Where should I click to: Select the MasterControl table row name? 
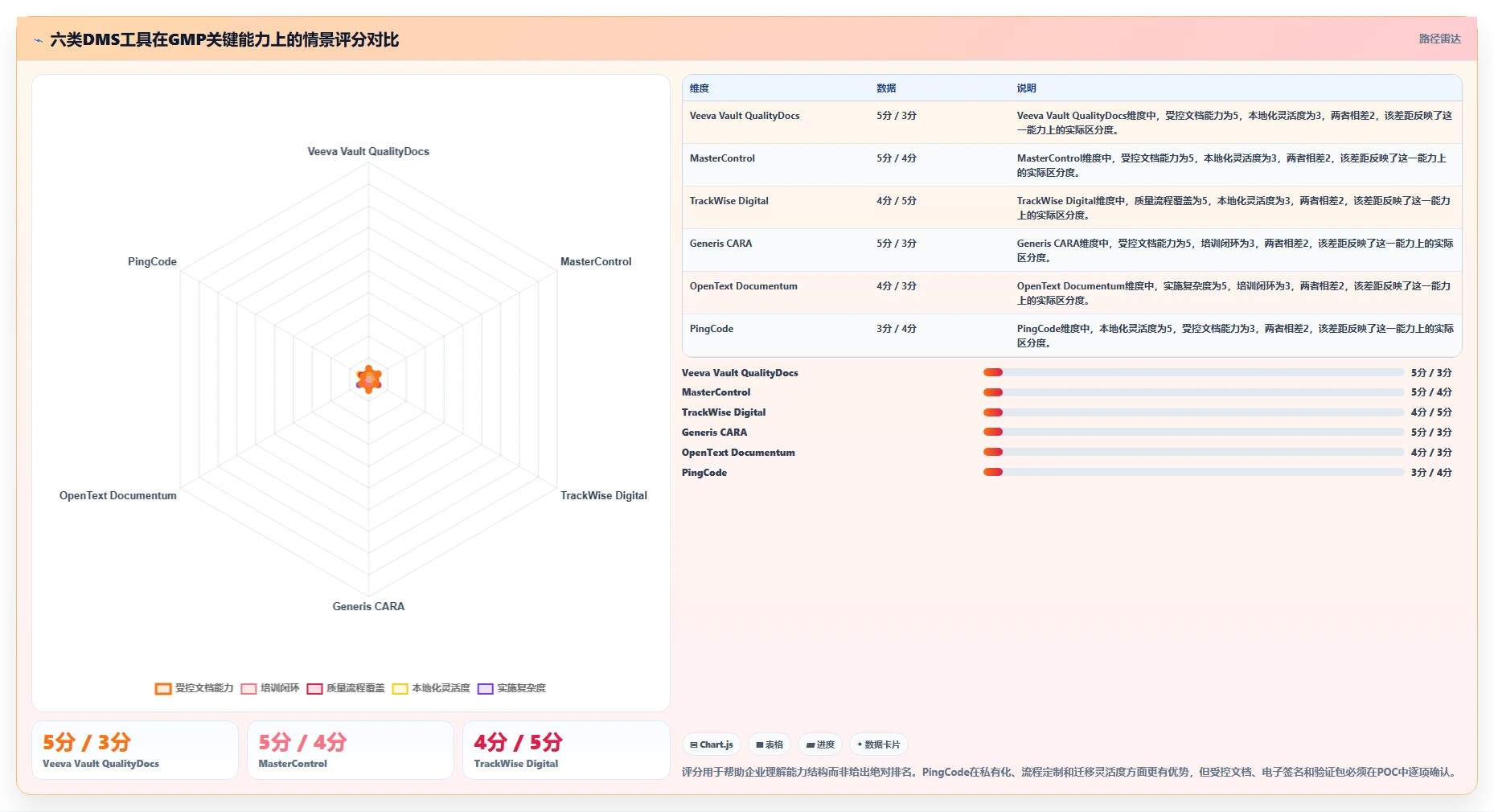[x=722, y=158]
